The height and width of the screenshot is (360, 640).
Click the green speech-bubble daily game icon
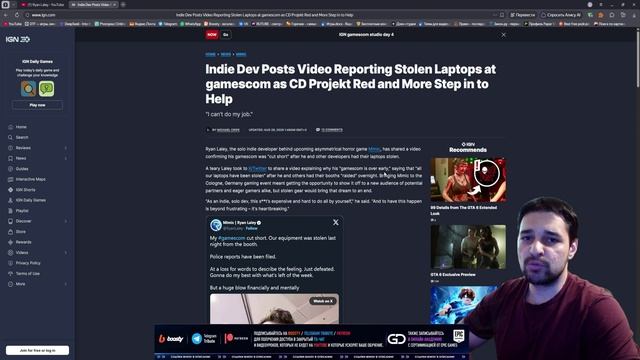tap(47, 89)
